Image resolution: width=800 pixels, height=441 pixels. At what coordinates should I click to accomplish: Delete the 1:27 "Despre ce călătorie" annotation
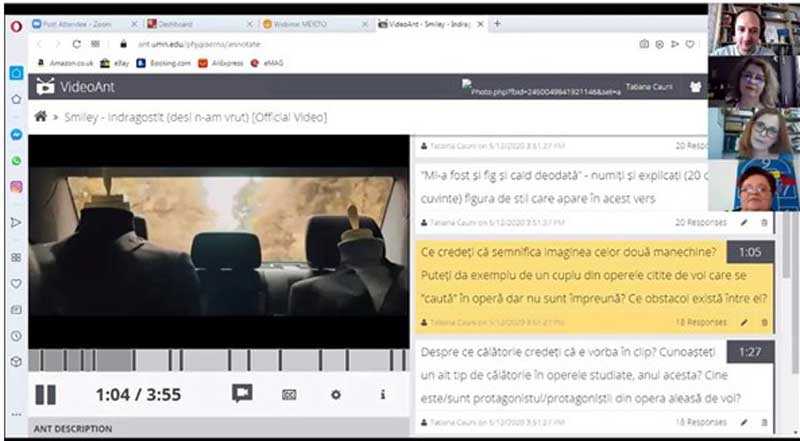(764, 422)
